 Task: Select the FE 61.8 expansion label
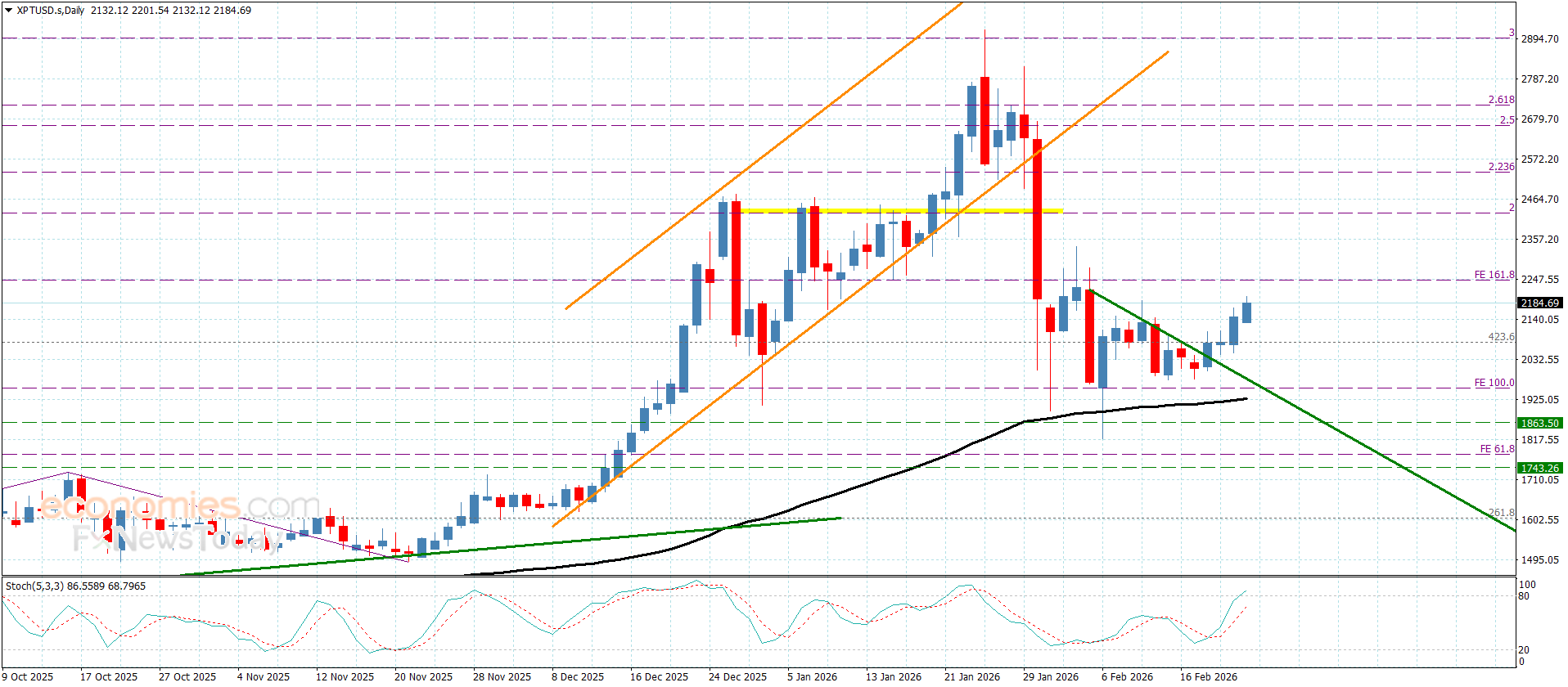pos(1497,449)
